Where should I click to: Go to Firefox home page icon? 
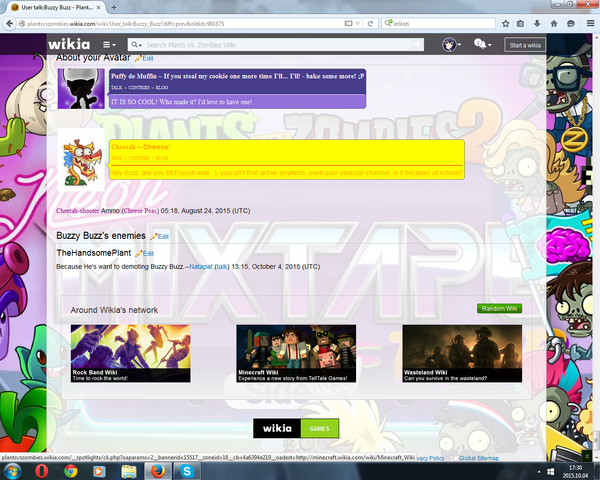(x=554, y=24)
